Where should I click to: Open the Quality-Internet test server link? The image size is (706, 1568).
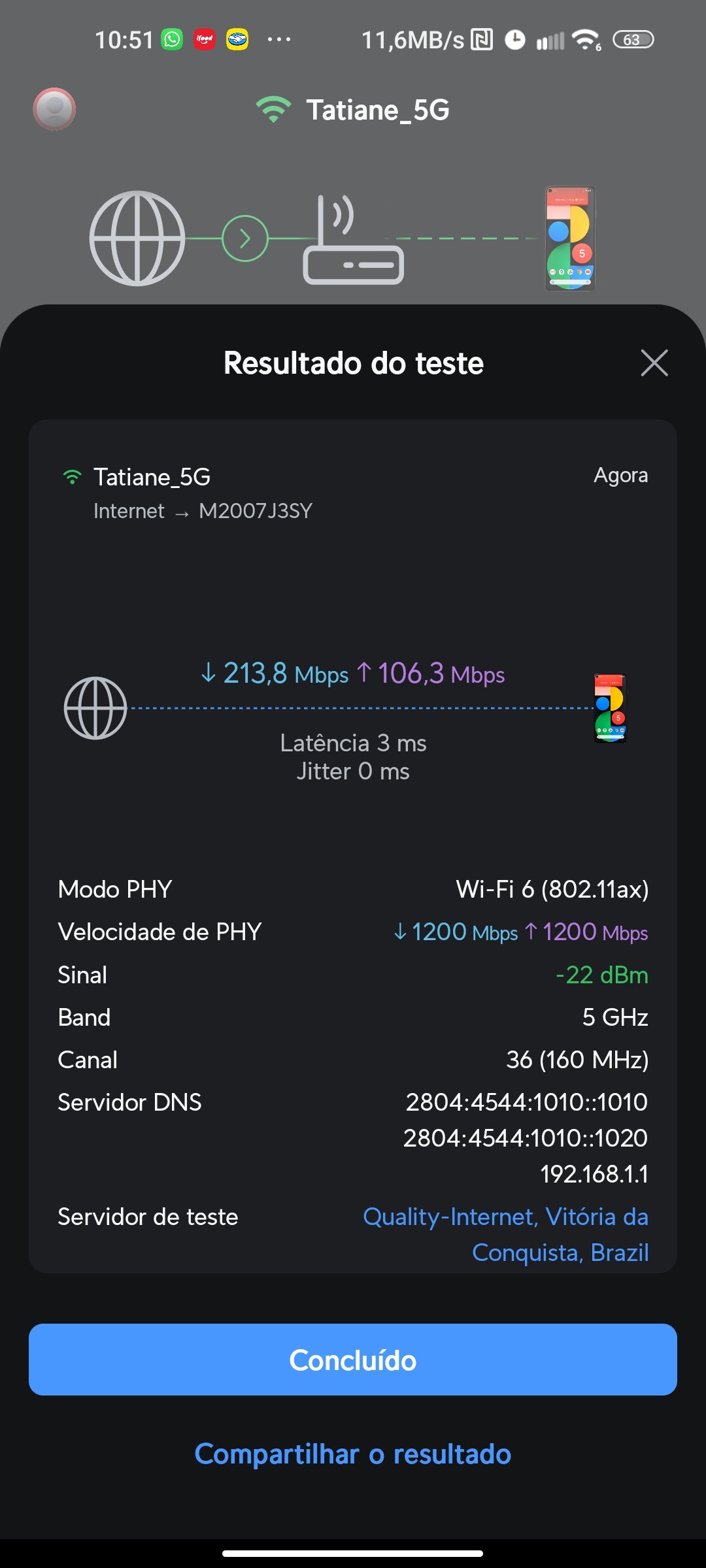click(505, 1234)
